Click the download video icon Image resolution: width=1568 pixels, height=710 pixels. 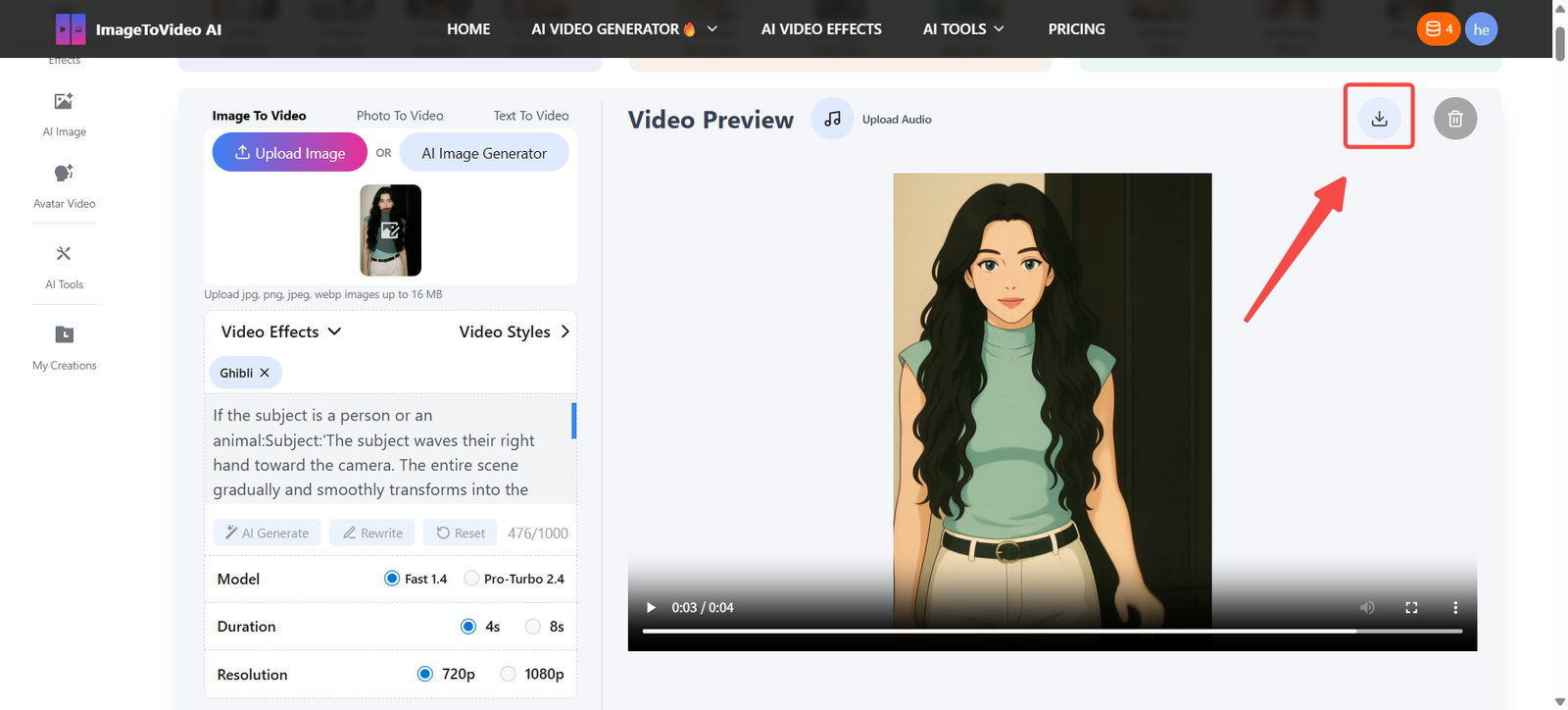click(1379, 119)
